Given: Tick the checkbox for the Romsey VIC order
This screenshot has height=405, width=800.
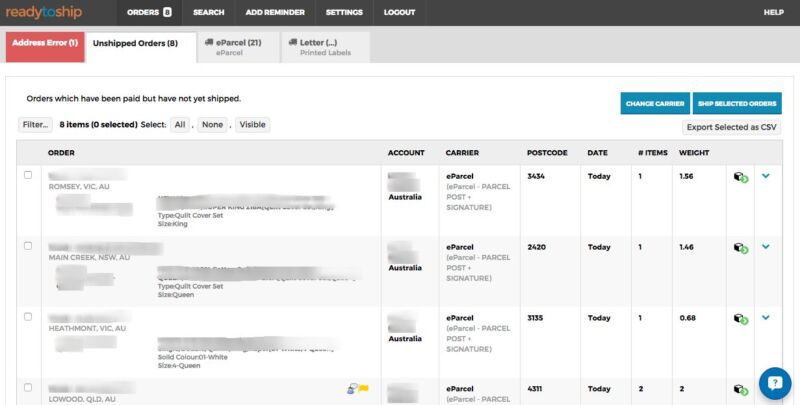Looking at the screenshot, I should pyautogui.click(x=28, y=175).
